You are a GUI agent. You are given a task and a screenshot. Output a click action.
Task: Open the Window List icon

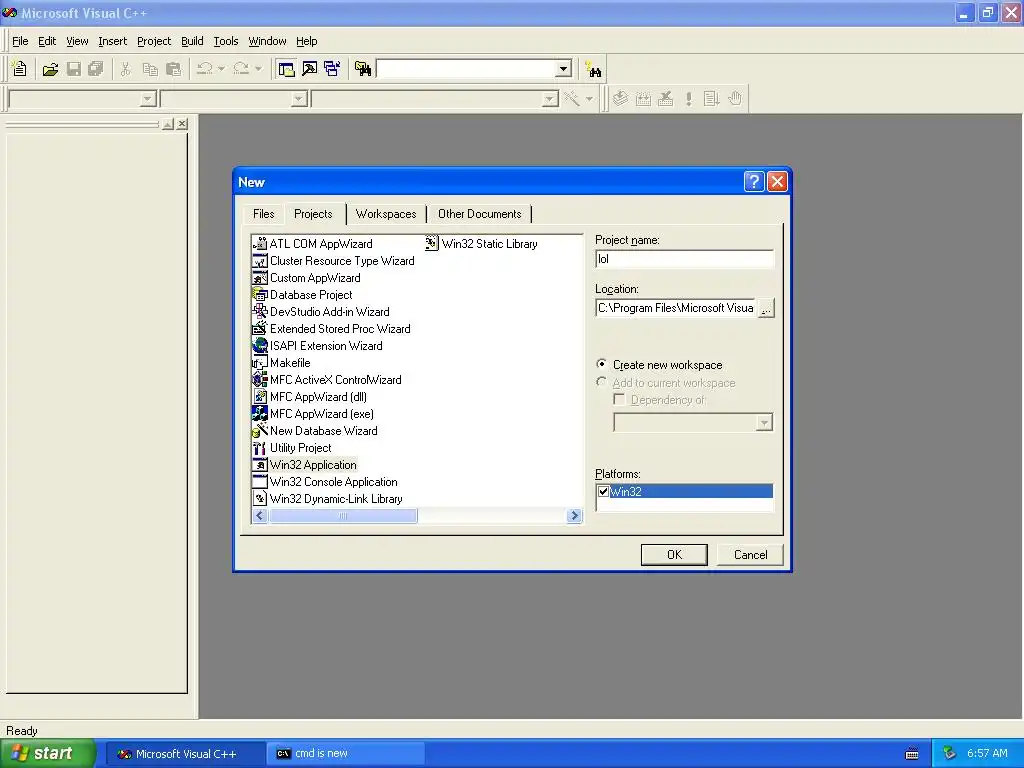tap(332, 69)
